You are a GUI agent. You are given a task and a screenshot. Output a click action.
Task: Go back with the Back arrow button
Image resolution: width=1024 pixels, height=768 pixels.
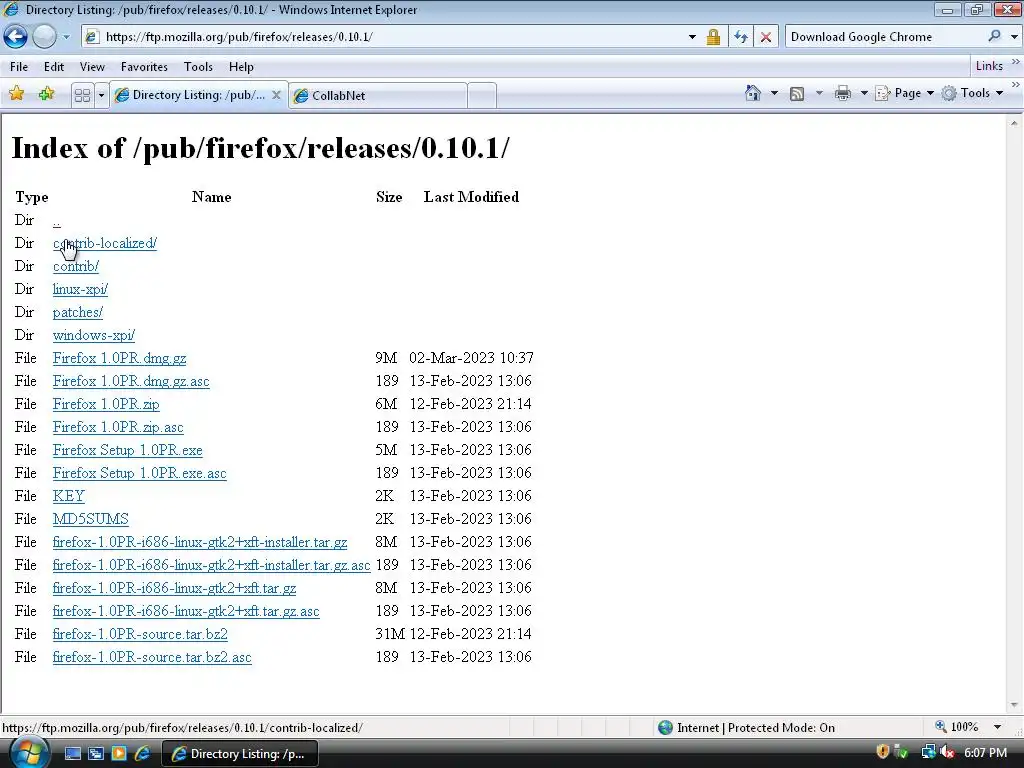pyautogui.click(x=16, y=37)
